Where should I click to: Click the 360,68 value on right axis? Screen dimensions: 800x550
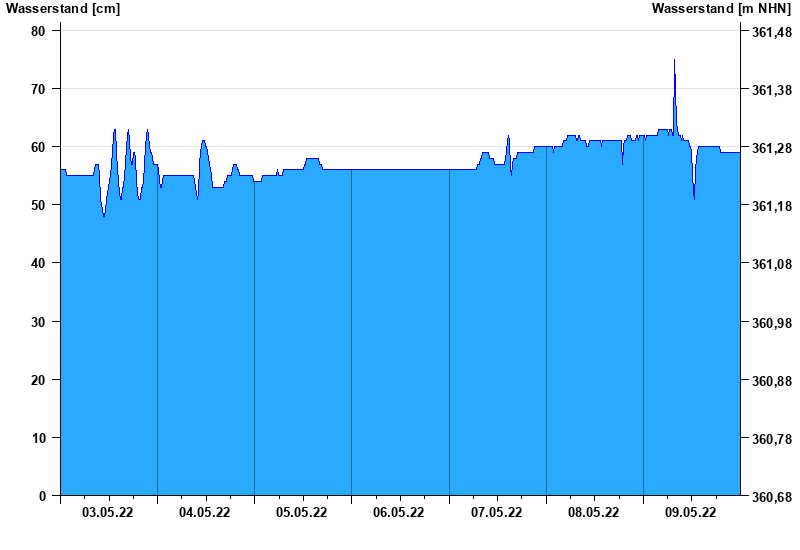772,497
